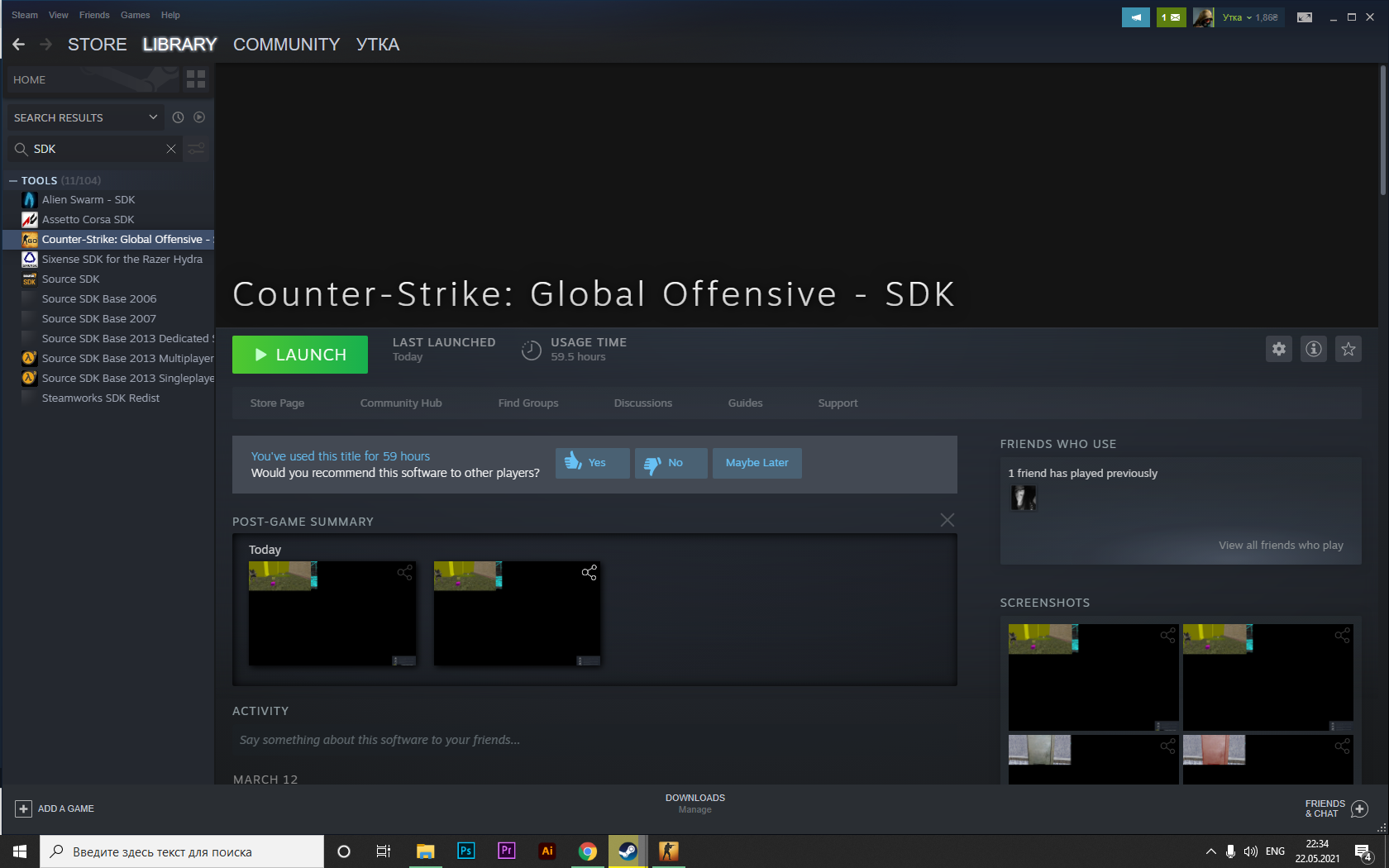Image resolution: width=1389 pixels, height=868 pixels.
Task: Open Photoshop from the taskbar
Action: [466, 851]
